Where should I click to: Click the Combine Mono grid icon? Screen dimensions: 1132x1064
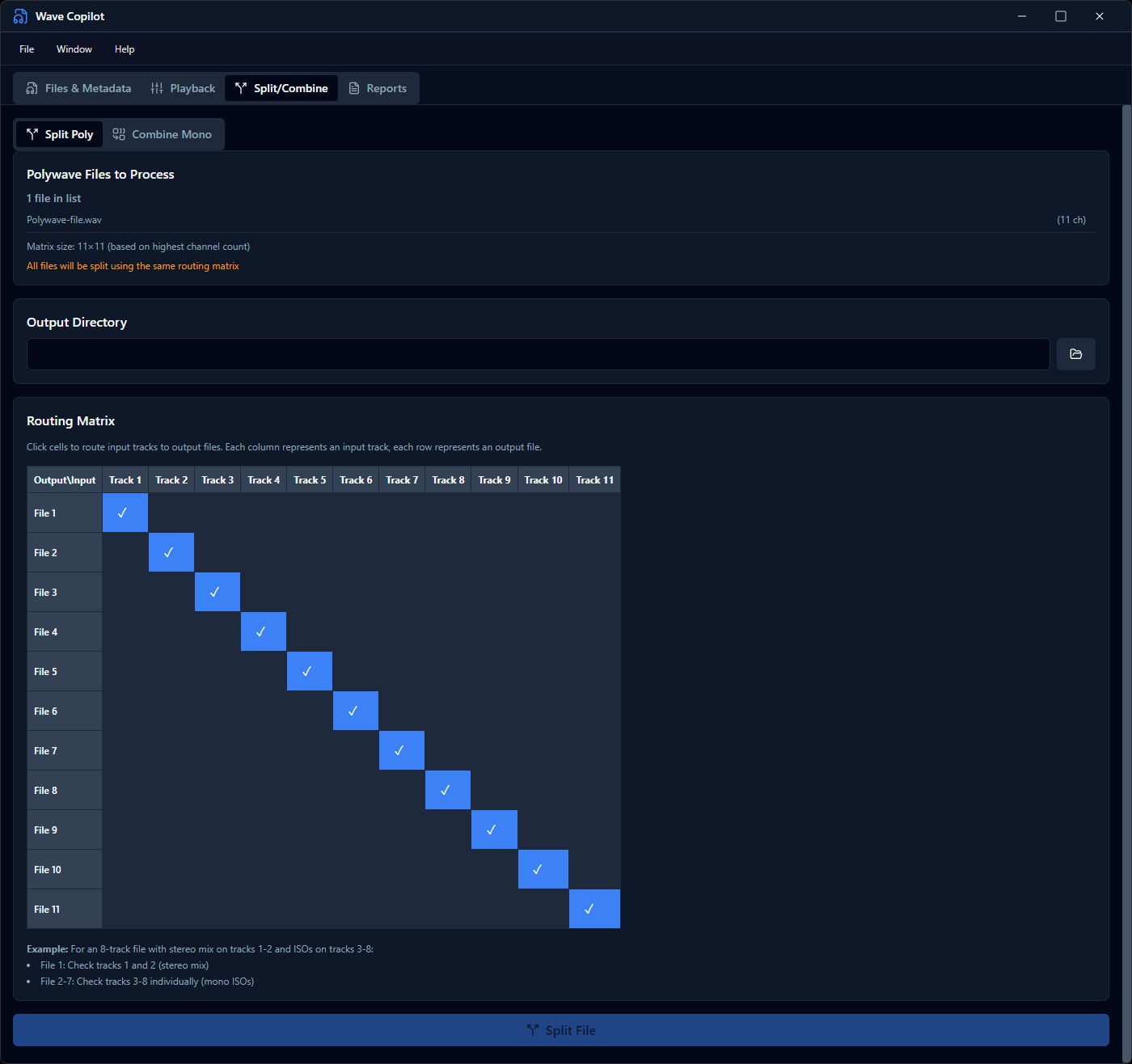119,134
